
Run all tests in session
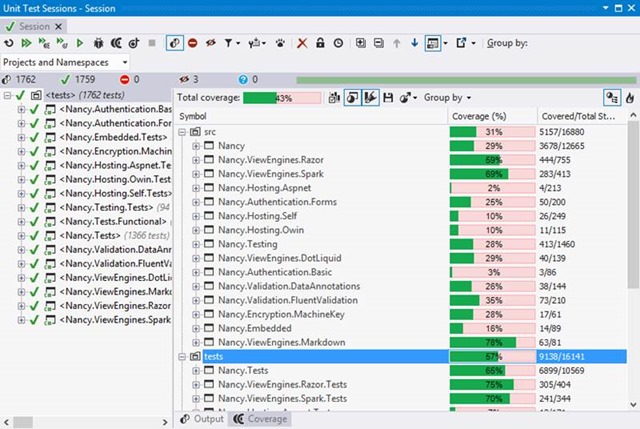point(27,43)
